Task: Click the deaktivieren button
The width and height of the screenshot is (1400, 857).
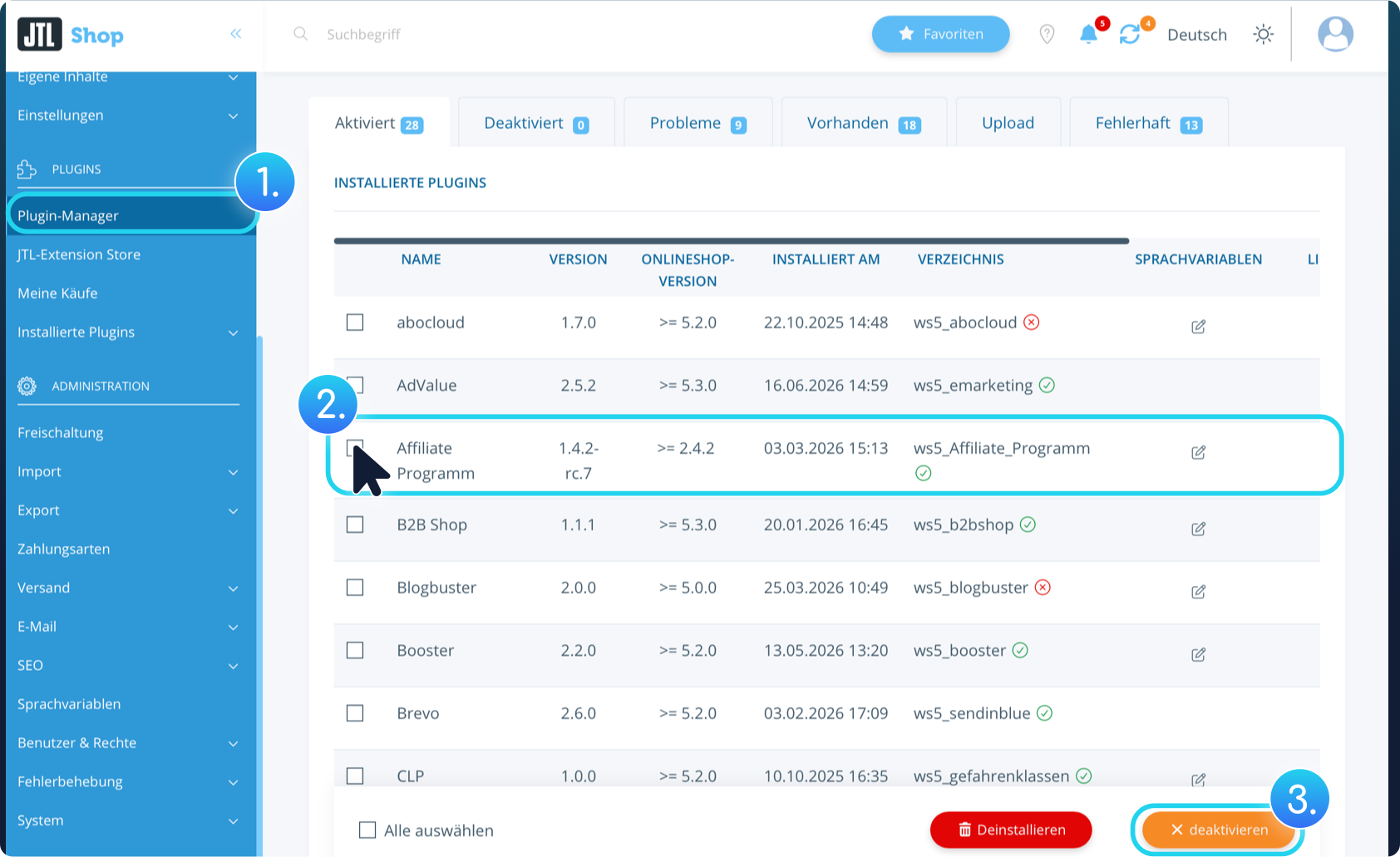Action: click(1219, 830)
